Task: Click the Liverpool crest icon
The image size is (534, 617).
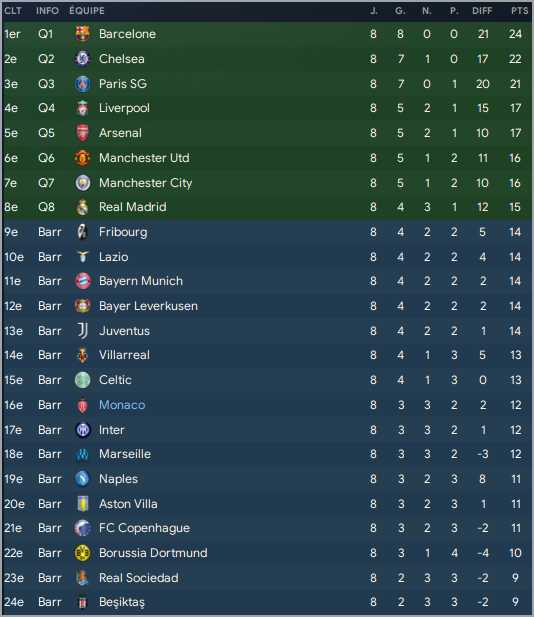Action: [x=82, y=108]
